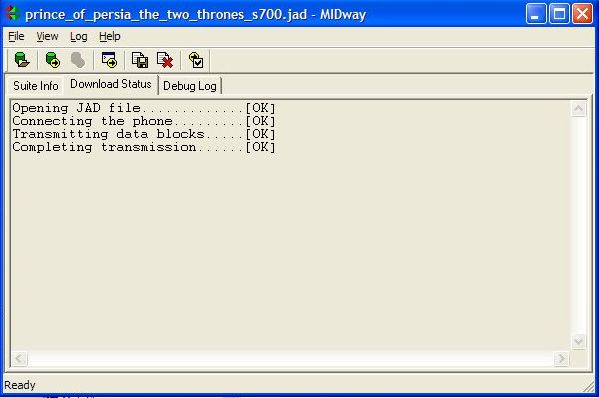This screenshot has width=599, height=398.
Task: Save the log using the floppy icon
Action: click(140, 60)
